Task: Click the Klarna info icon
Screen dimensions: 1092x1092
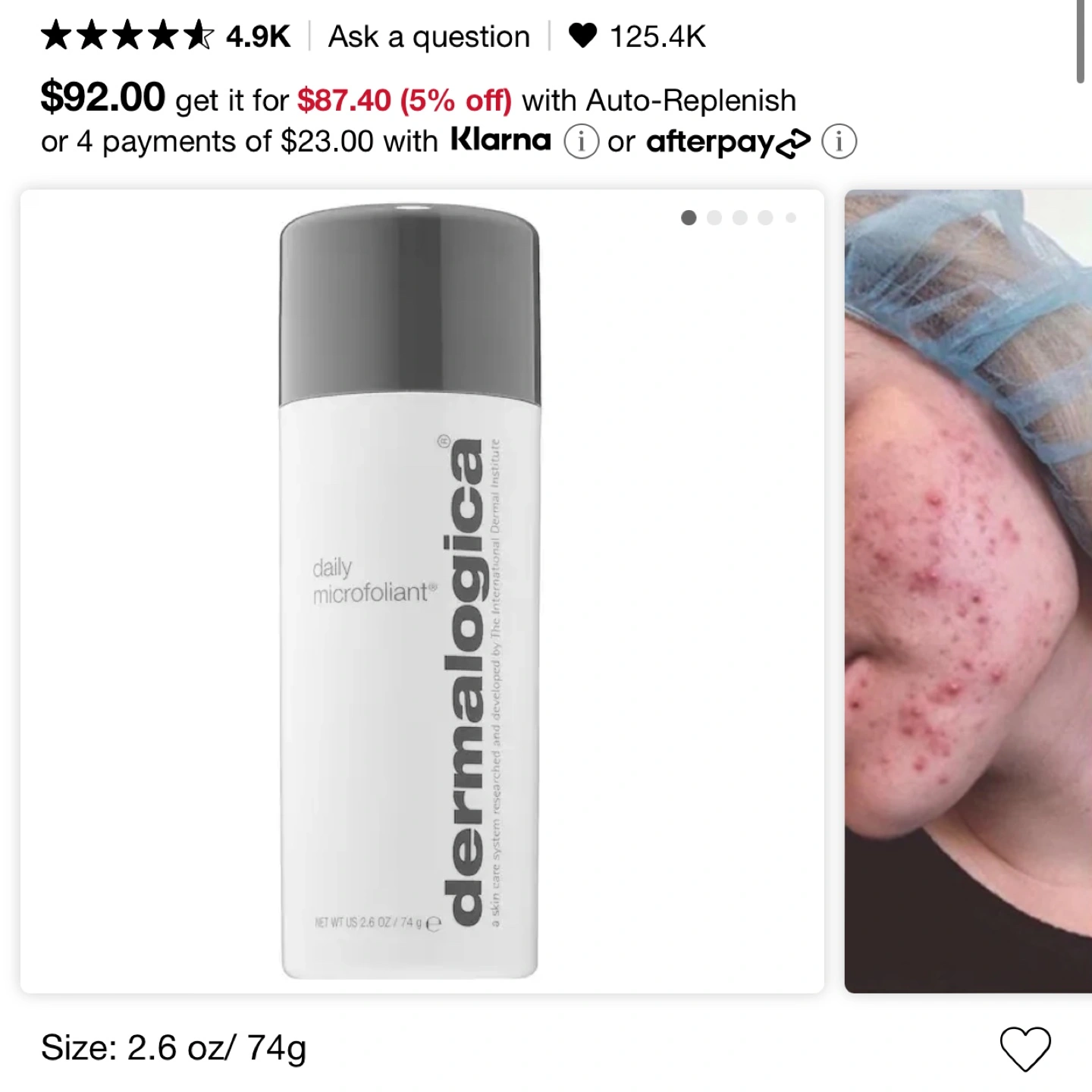Action: coord(581,142)
